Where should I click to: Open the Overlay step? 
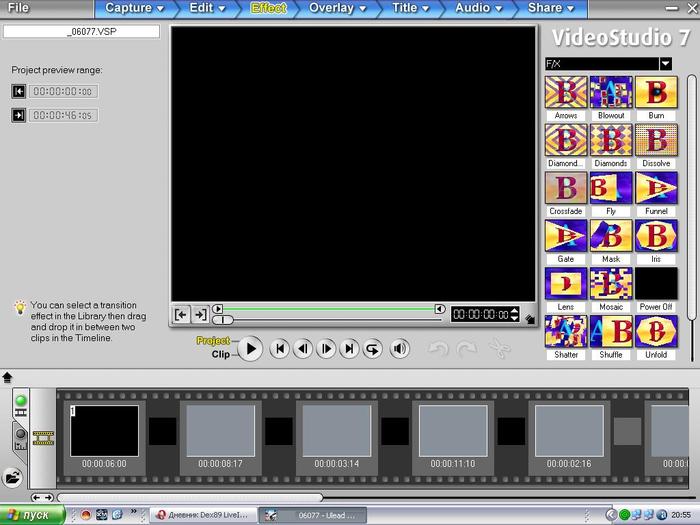coord(337,8)
